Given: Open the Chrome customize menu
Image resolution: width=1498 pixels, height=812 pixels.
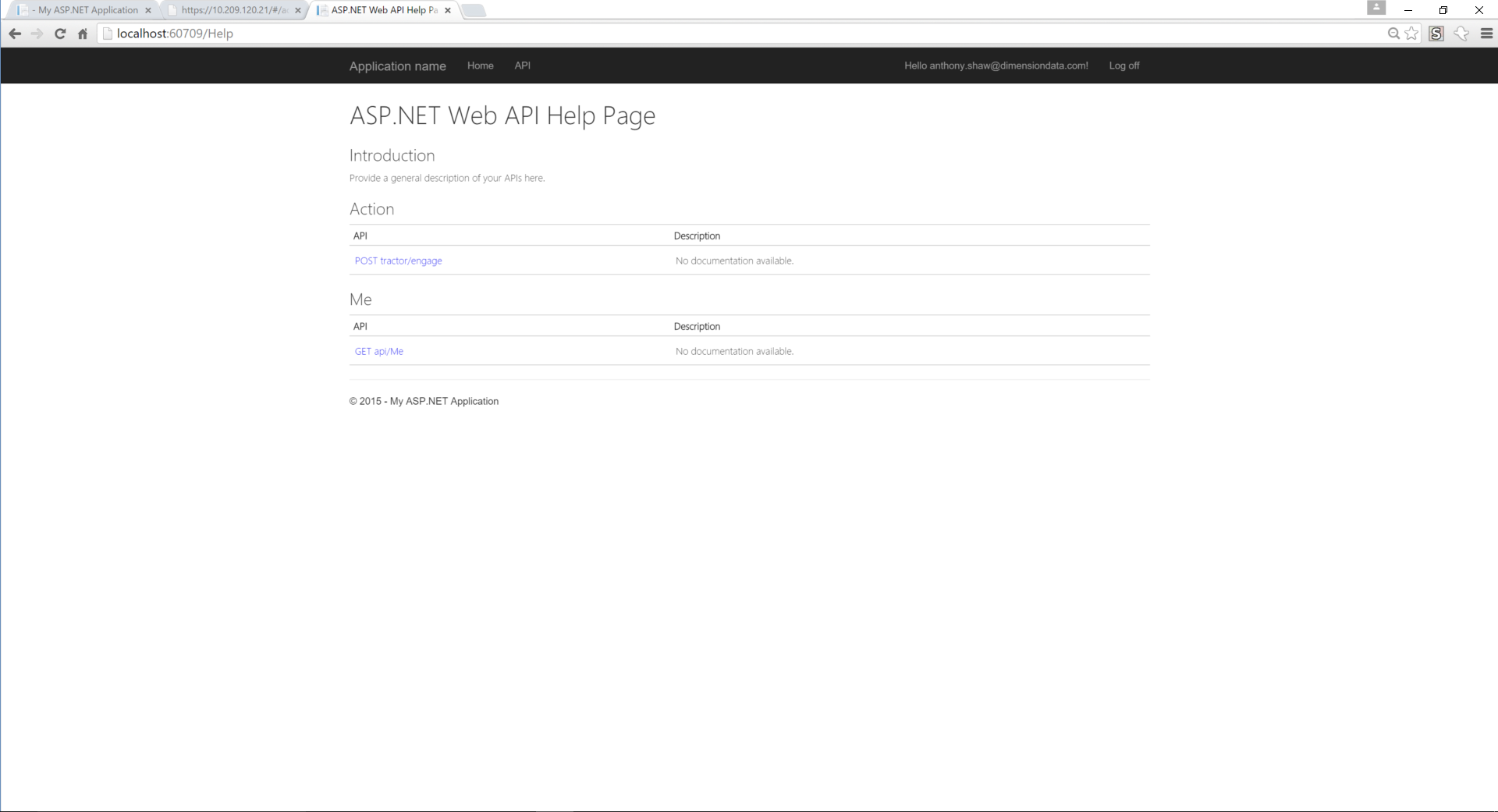Looking at the screenshot, I should [1487, 34].
